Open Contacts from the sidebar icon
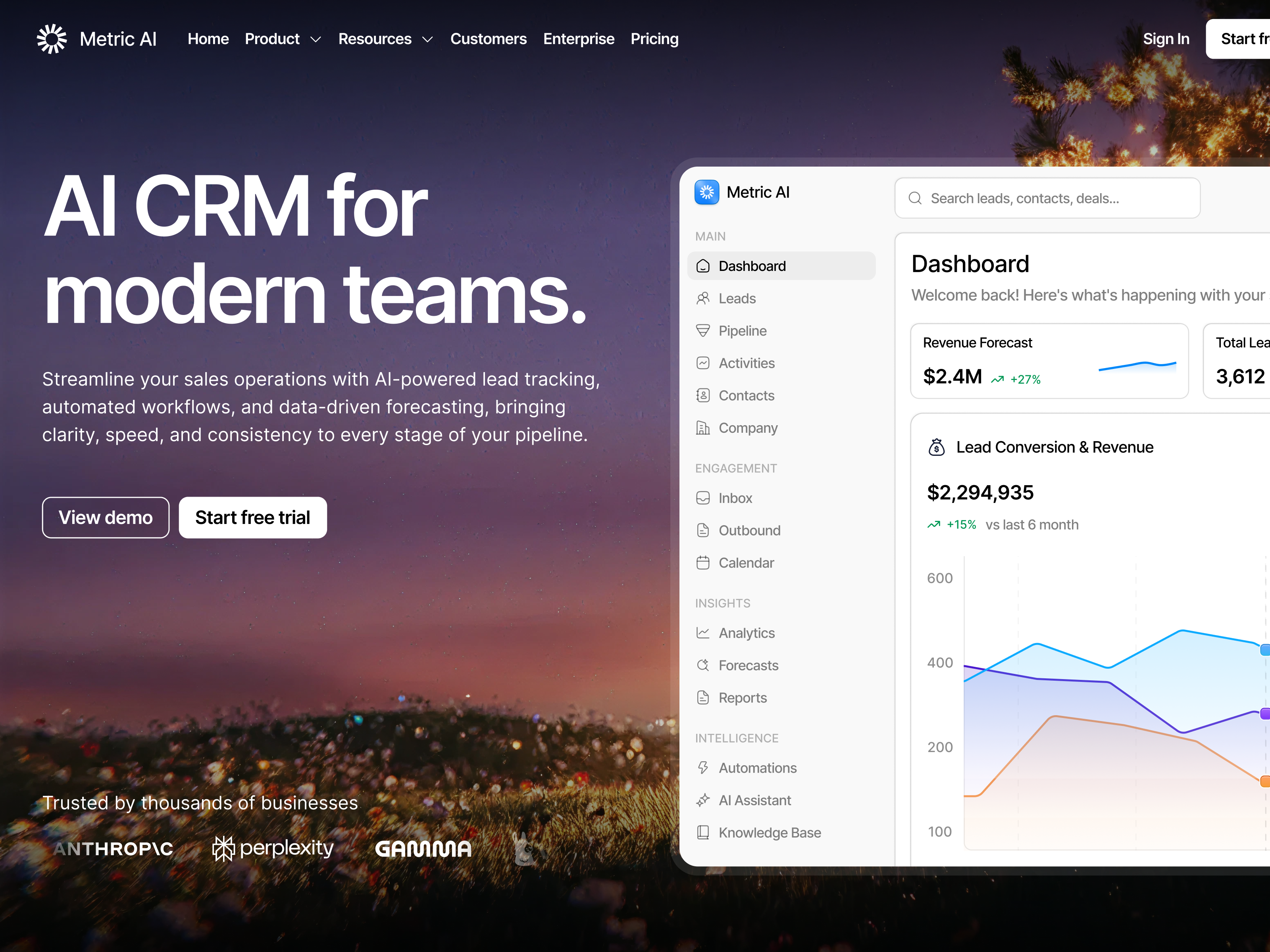1270x952 pixels. pos(703,395)
